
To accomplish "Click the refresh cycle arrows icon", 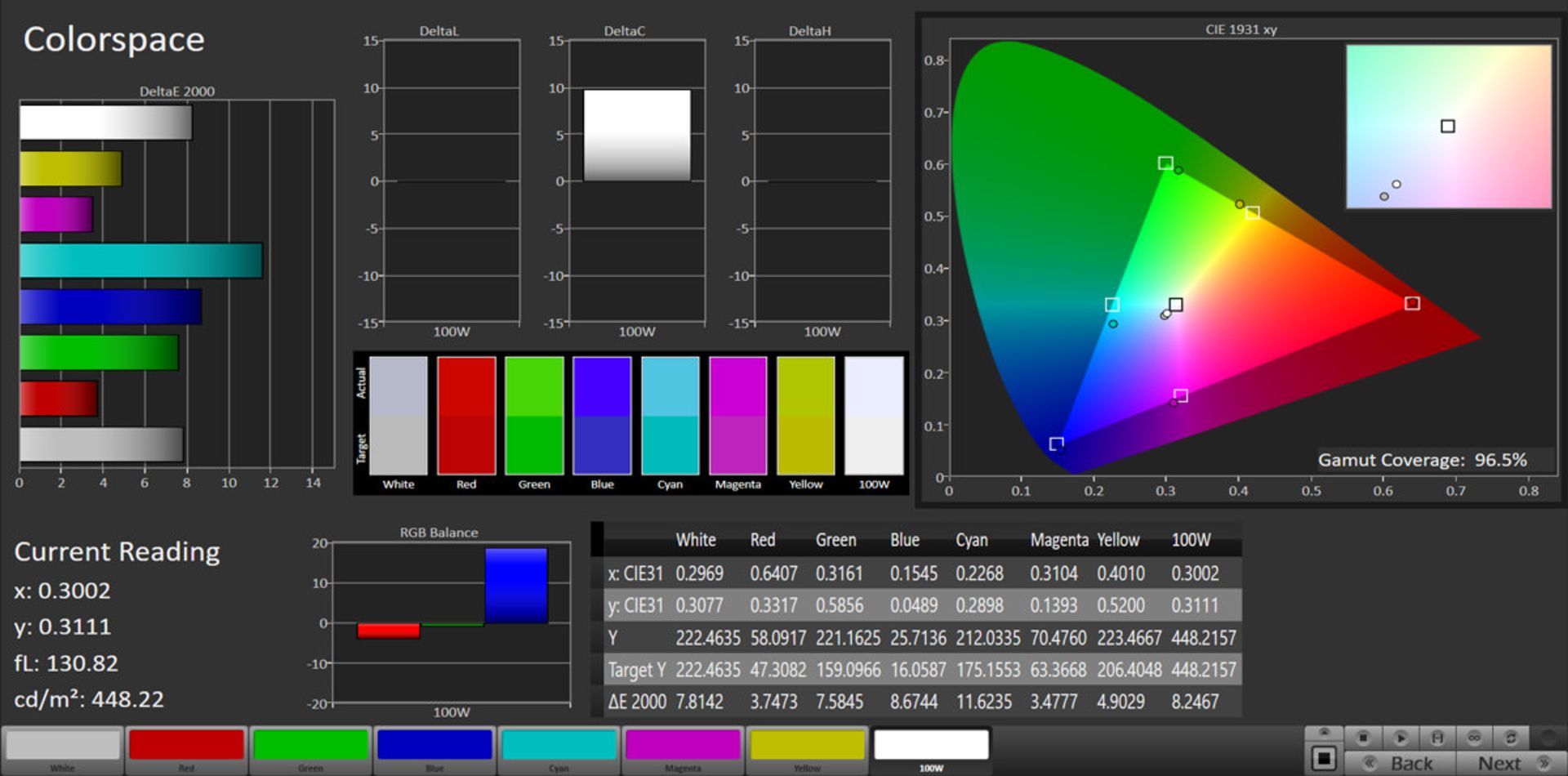I will (1511, 738).
